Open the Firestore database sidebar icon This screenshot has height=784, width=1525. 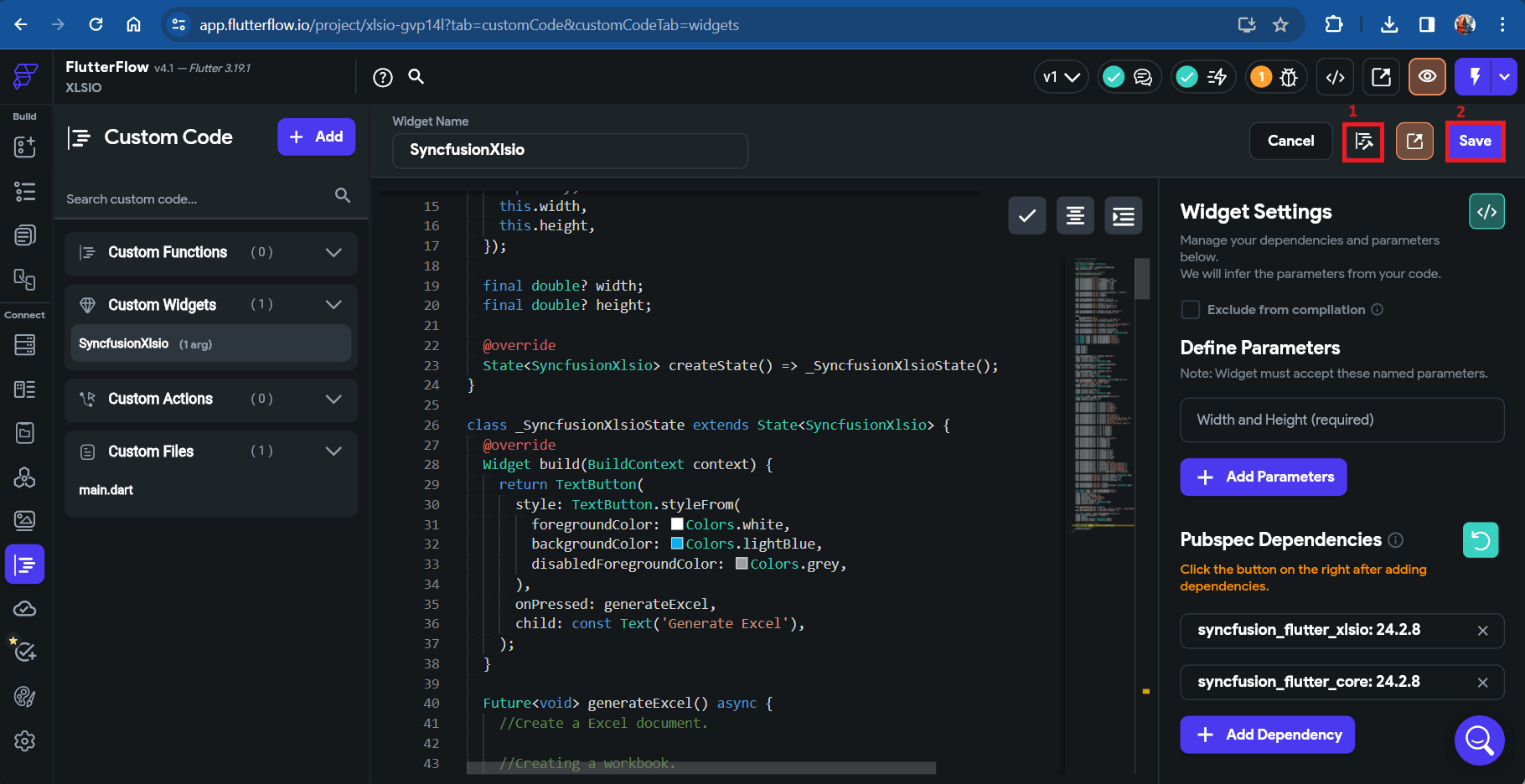25,344
